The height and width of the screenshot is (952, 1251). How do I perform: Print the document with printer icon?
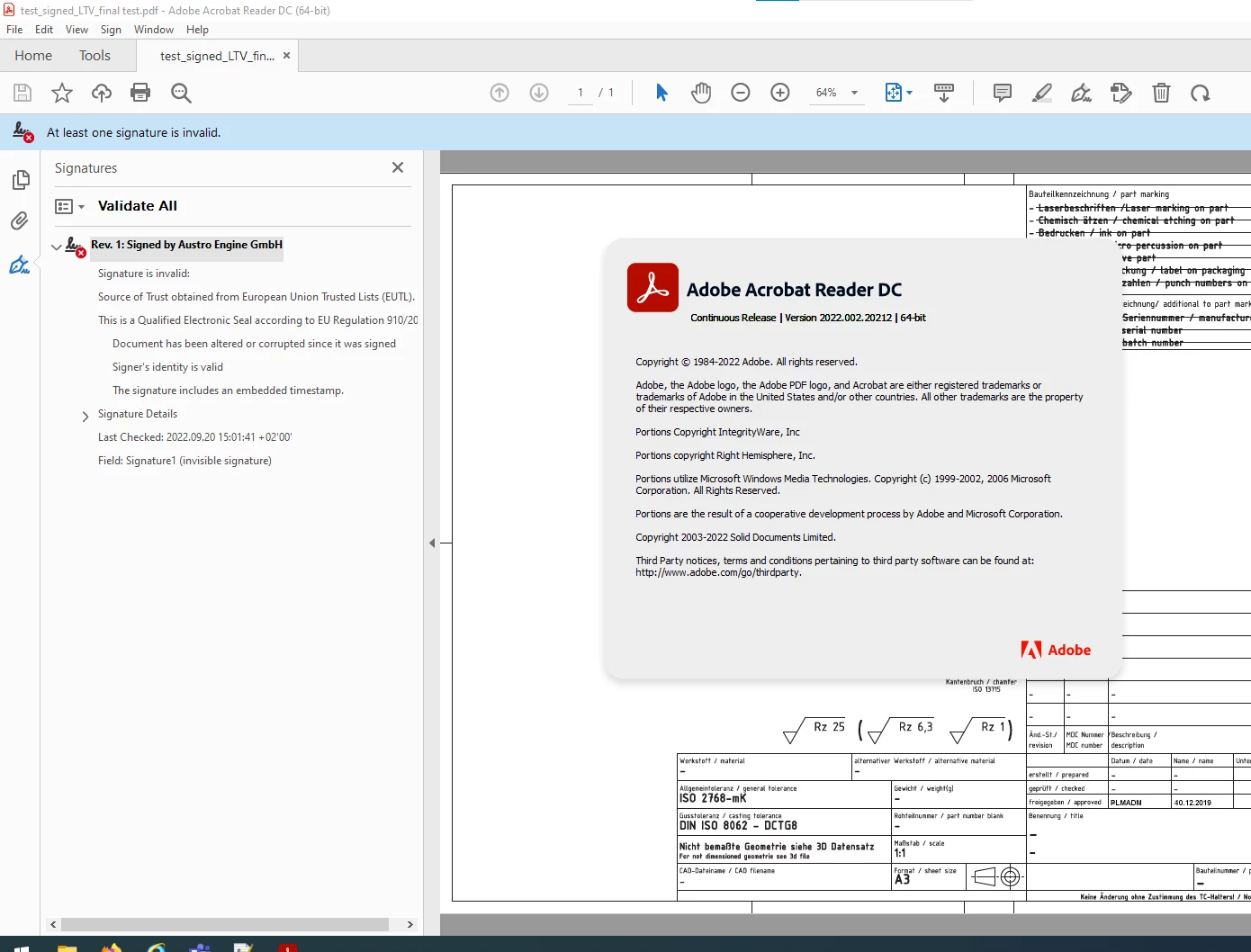tap(140, 93)
